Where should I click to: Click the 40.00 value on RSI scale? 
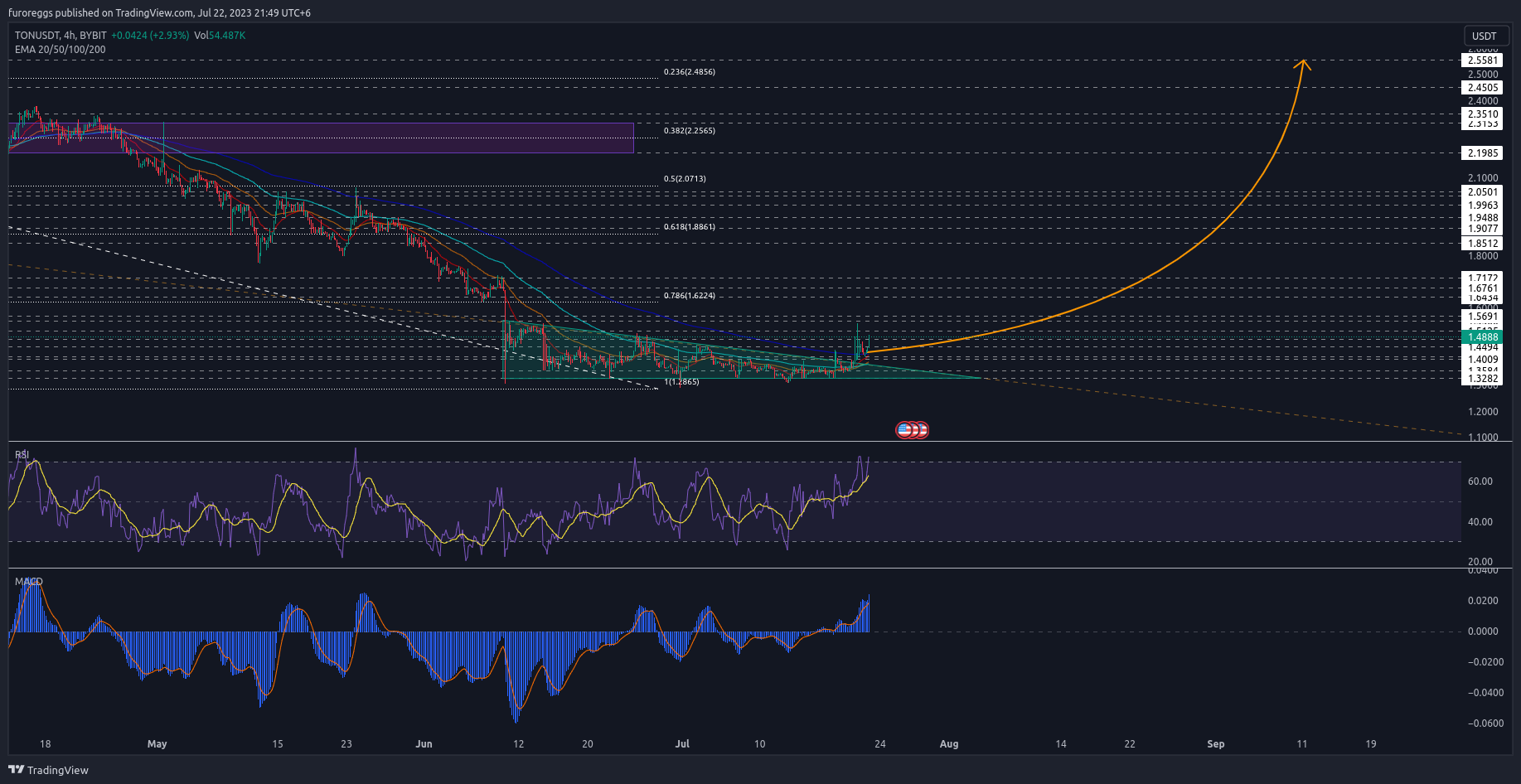pyautogui.click(x=1480, y=522)
